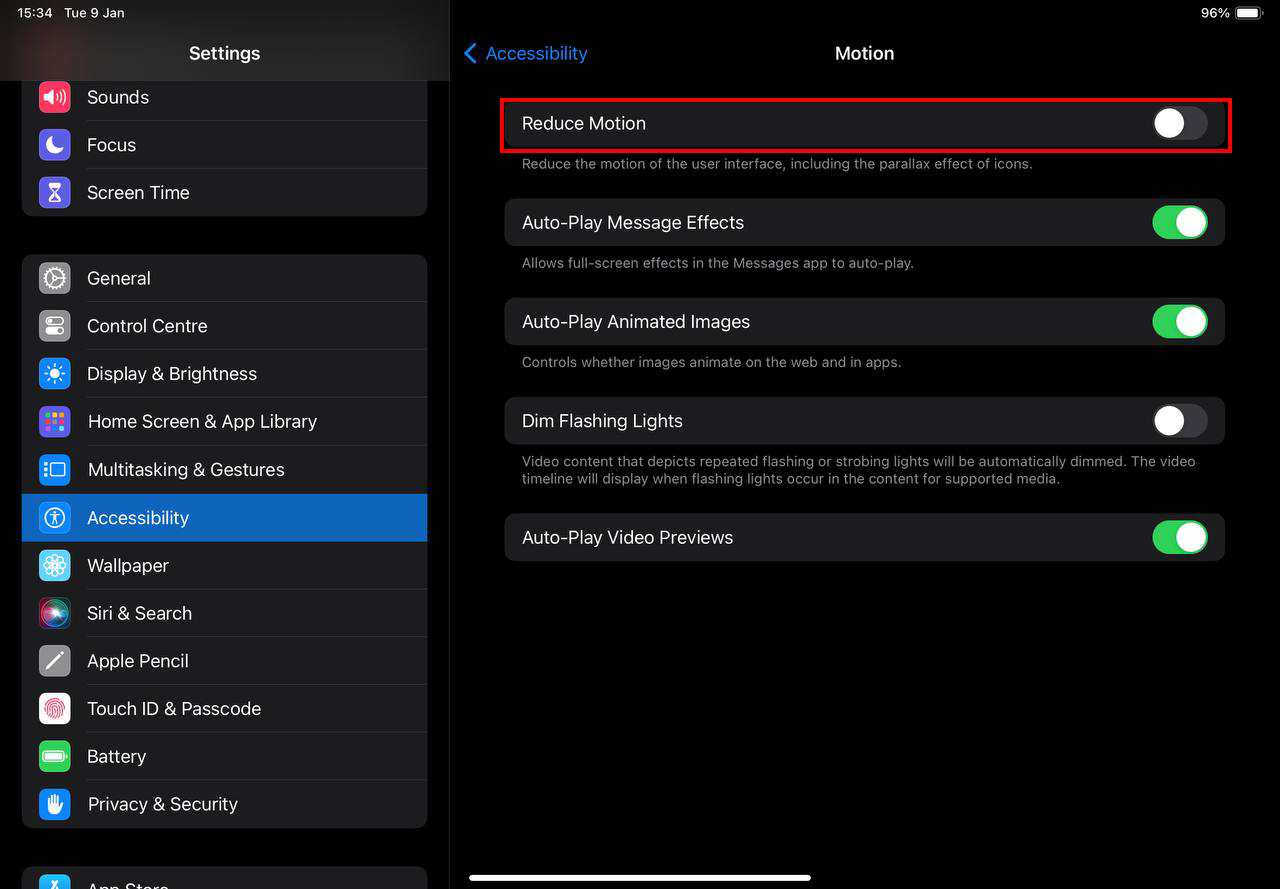This screenshot has height=889, width=1280.
Task: Open Sounds settings via its speaker icon
Action: point(54,97)
